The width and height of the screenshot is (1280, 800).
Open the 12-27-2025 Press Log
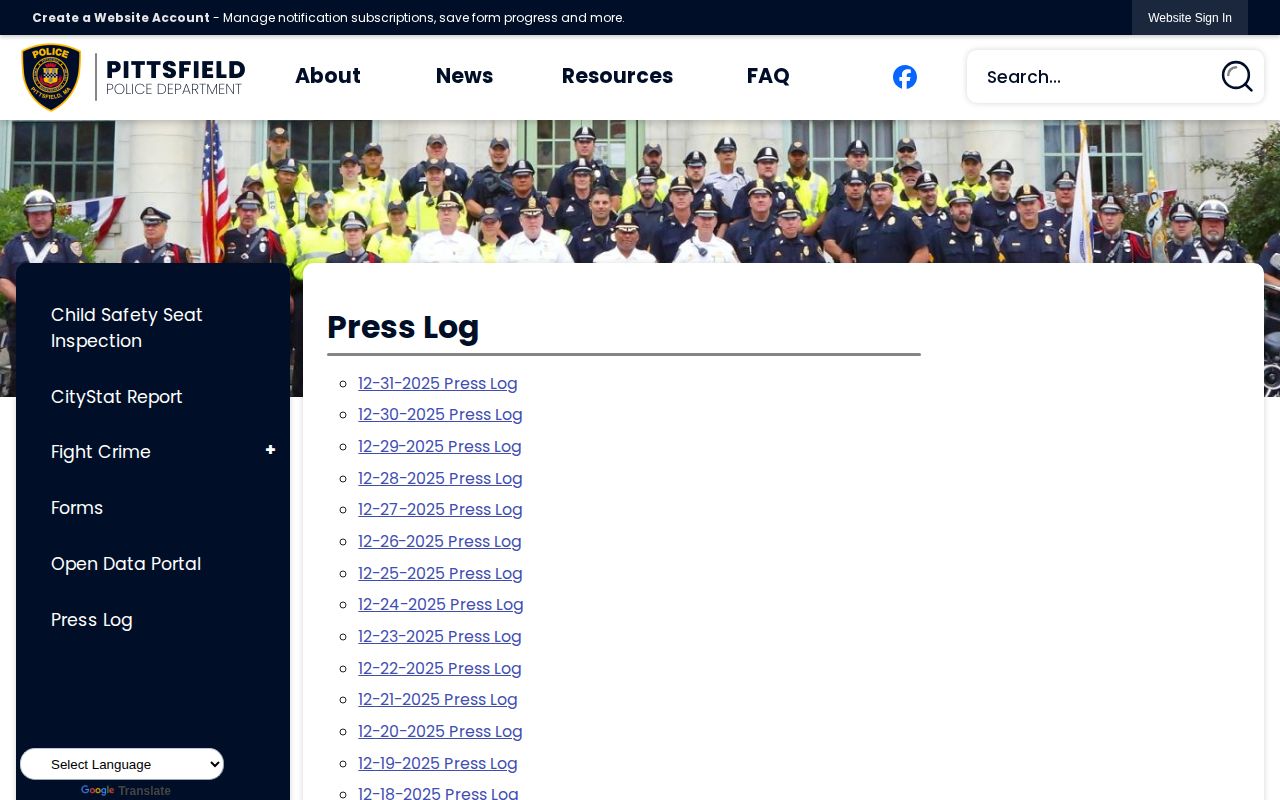[x=440, y=510]
